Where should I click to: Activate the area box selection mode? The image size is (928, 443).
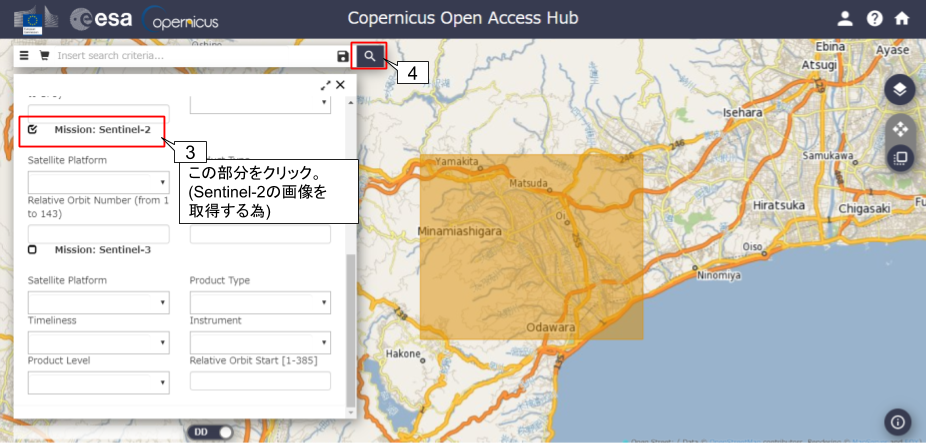click(900, 158)
